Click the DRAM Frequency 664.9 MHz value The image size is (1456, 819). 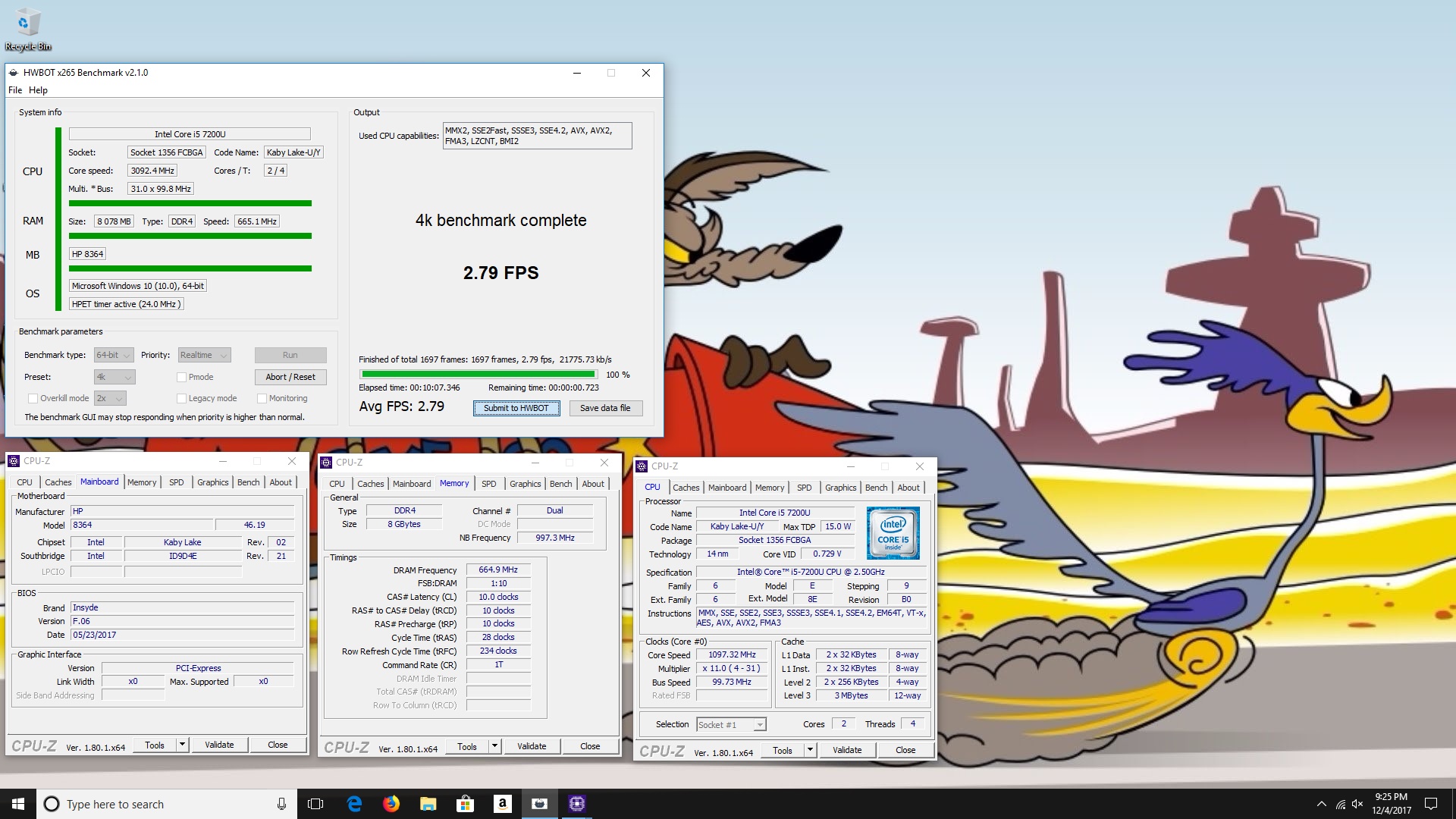[x=498, y=570]
